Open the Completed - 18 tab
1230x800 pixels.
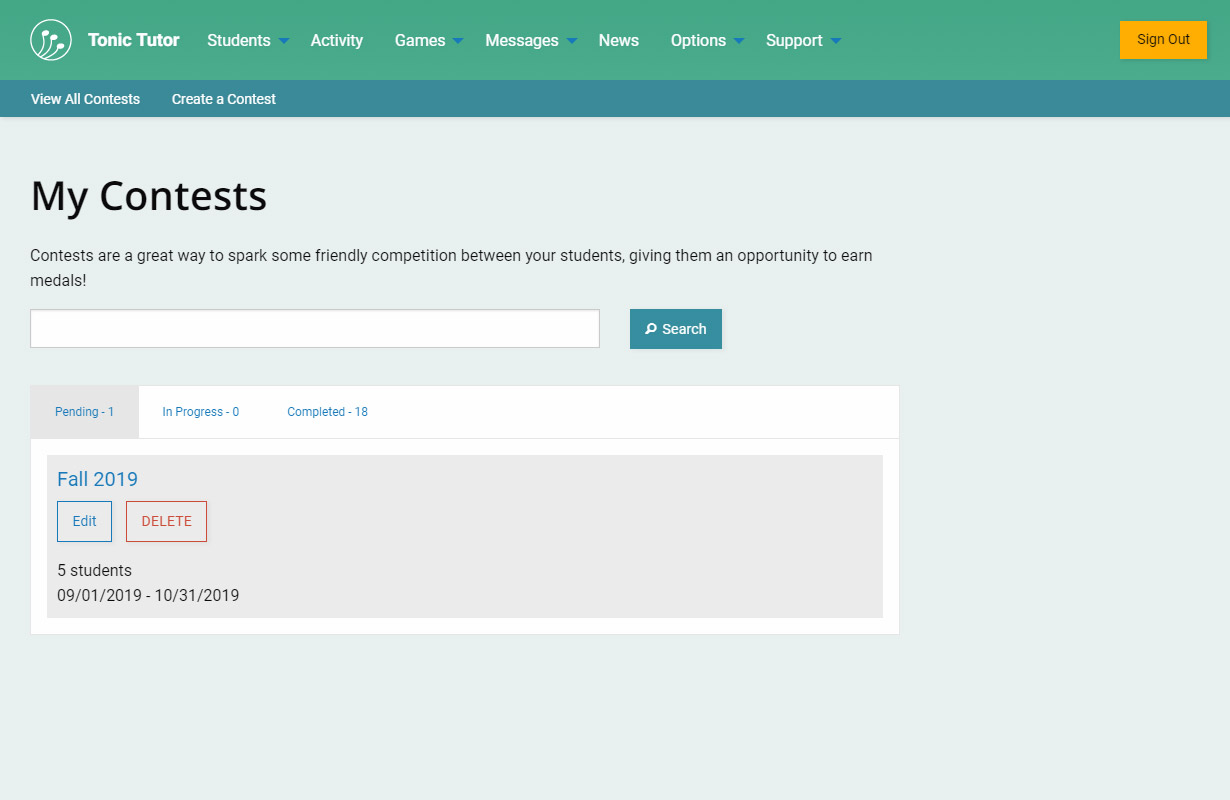(327, 412)
